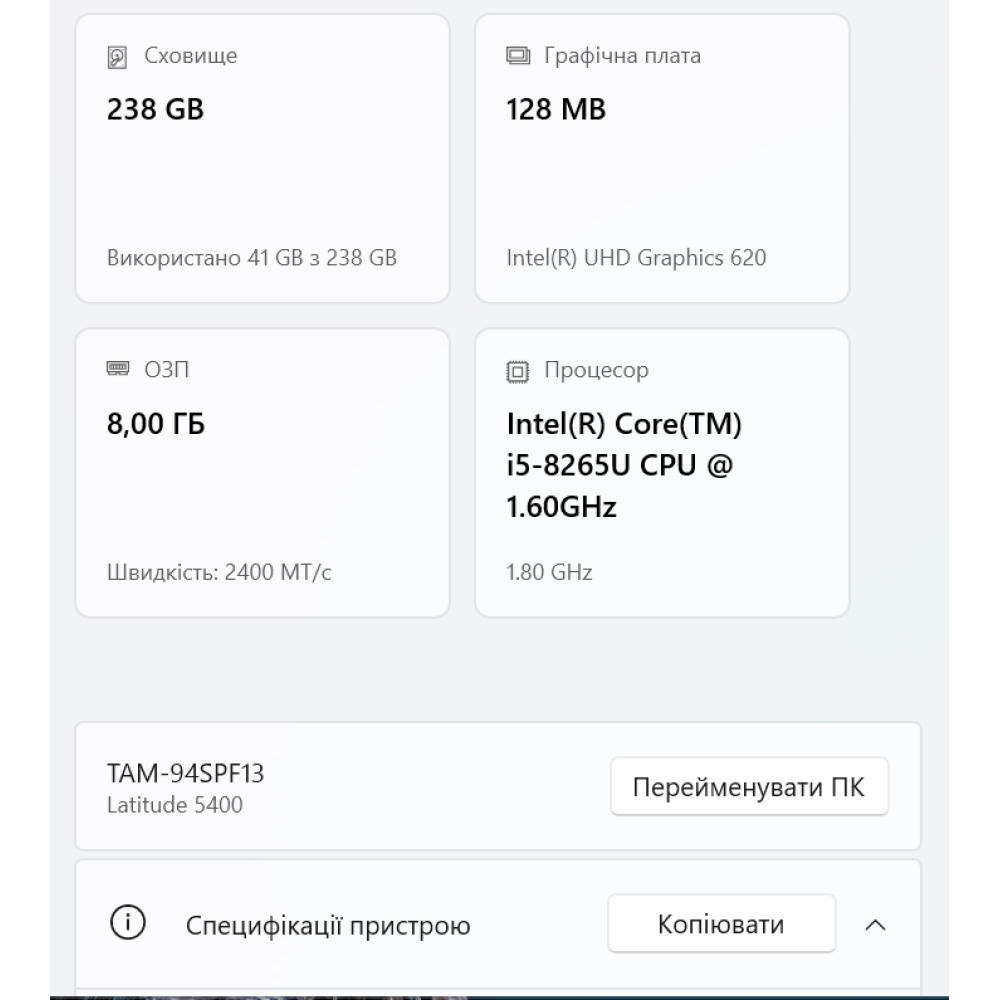
Task: Select the Графічна плата card
Action: point(662,155)
